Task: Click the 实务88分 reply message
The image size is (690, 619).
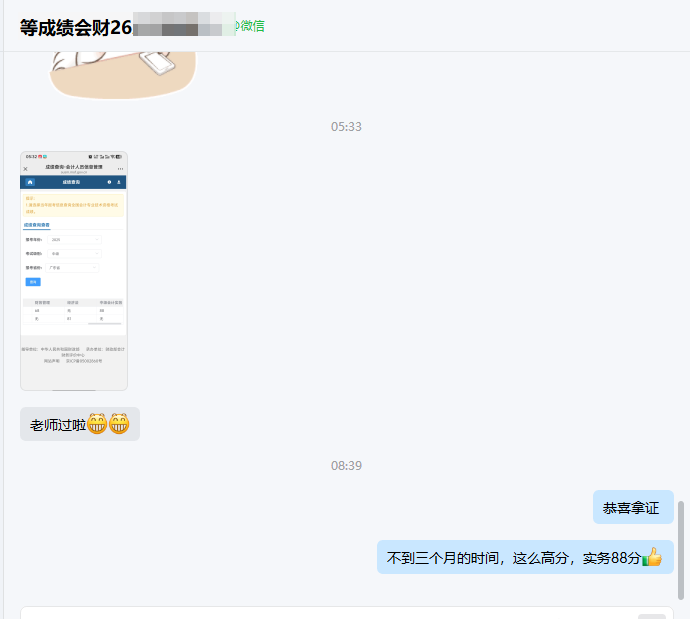Action: (525, 557)
